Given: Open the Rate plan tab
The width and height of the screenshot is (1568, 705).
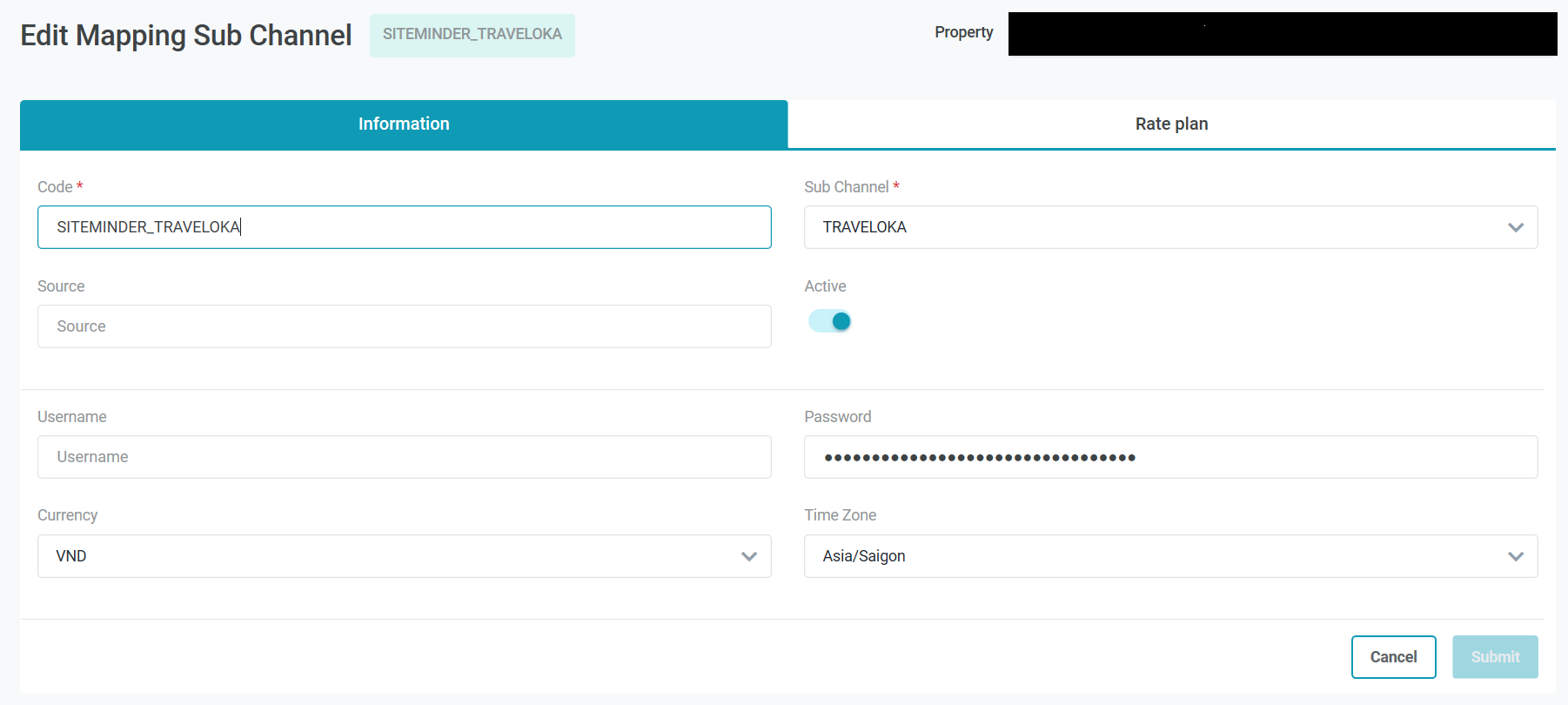Looking at the screenshot, I should click(1171, 124).
